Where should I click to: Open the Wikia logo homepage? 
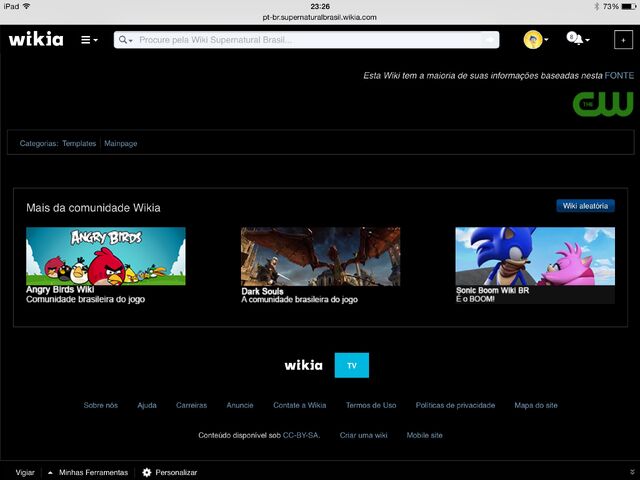coord(36,39)
